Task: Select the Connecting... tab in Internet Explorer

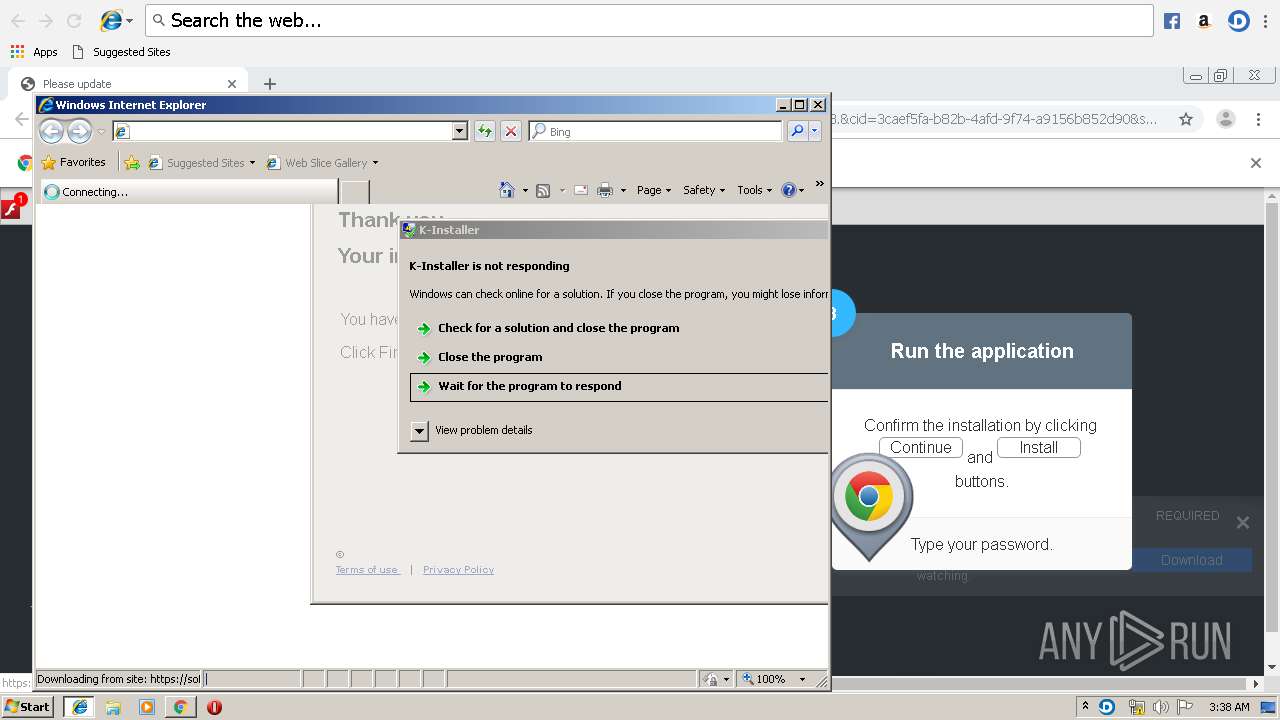Action: [x=188, y=192]
